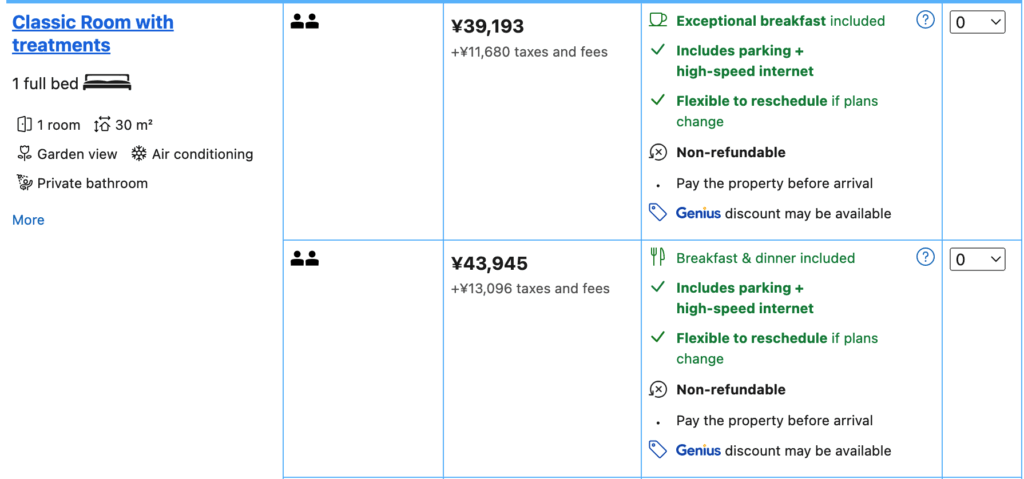
Task: Click the air conditioning snowflake icon
Action: (139, 154)
